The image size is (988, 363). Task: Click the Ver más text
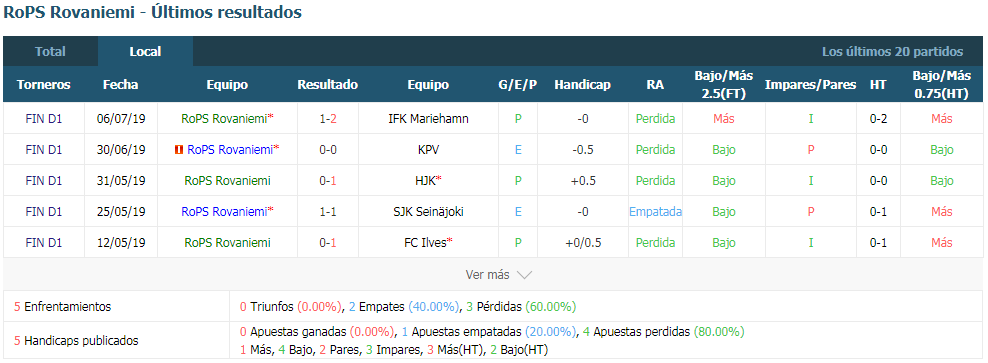(x=487, y=275)
